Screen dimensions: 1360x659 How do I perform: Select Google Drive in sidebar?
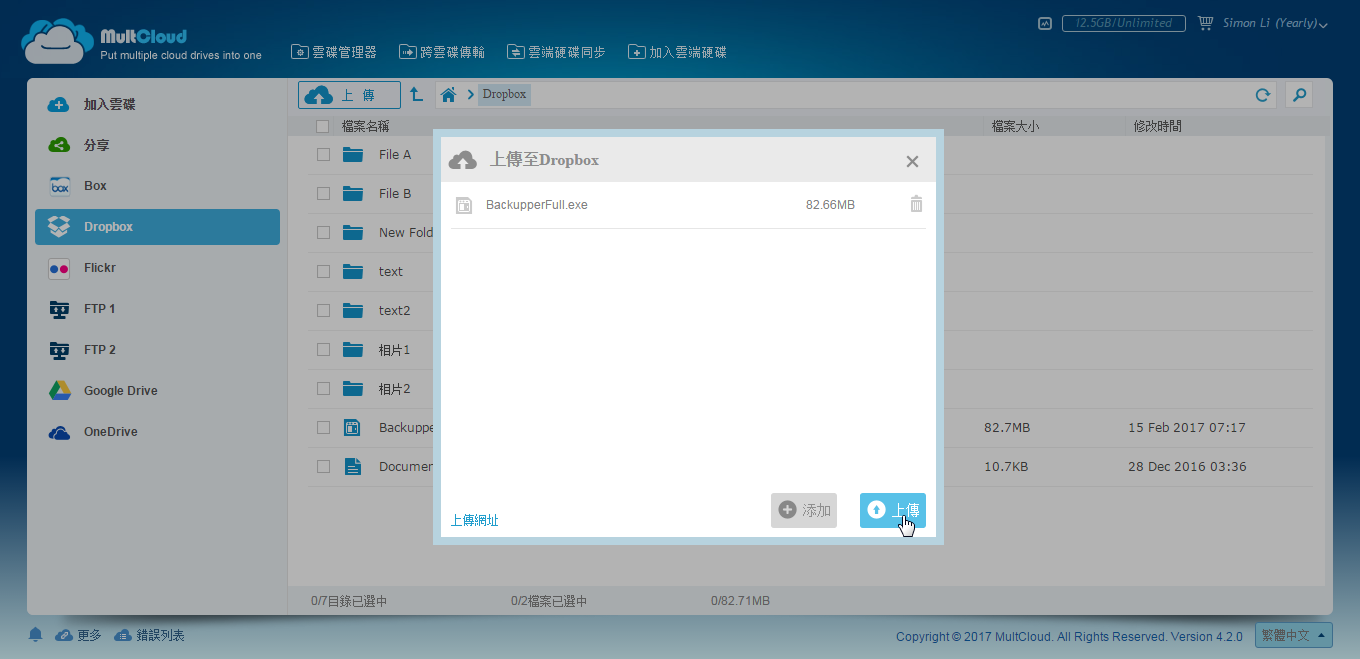click(x=157, y=391)
